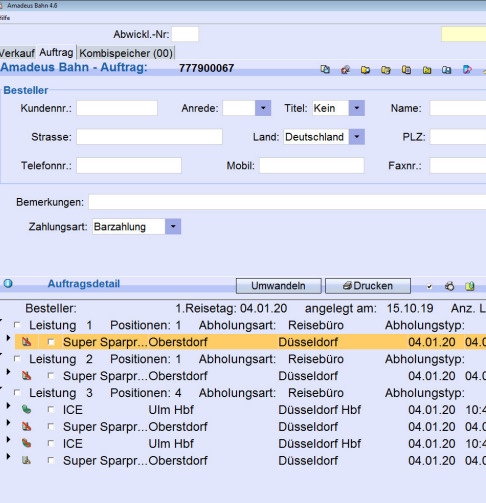This screenshot has width=486, height=503.
Task: Tick checkbox in highlighted Super Sparpreis row
Action: point(51,342)
